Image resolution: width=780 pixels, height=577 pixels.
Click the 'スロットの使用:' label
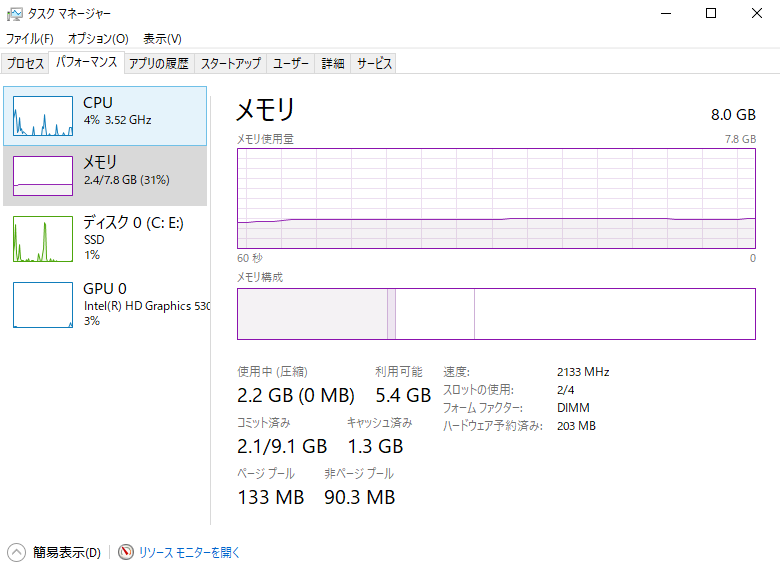click(478, 390)
